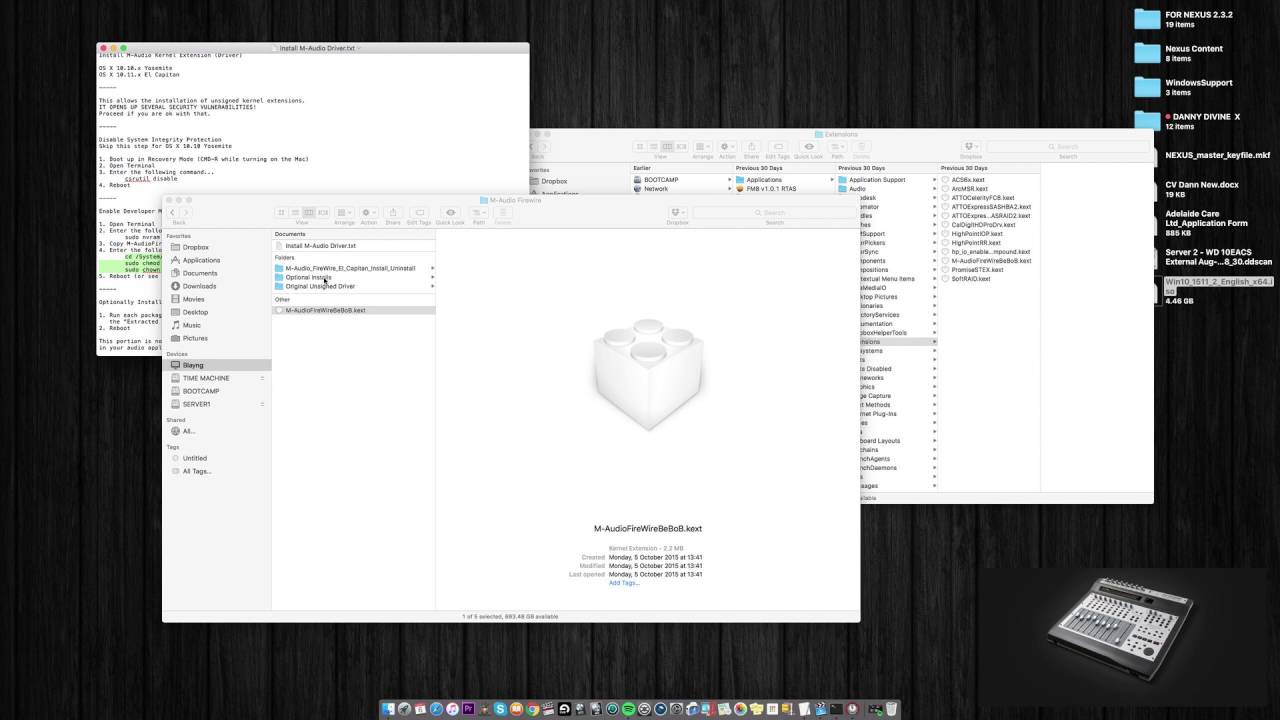The width and height of the screenshot is (1280, 720).
Task: Click Share icon in M-Audio Firewire window
Action: point(393,212)
